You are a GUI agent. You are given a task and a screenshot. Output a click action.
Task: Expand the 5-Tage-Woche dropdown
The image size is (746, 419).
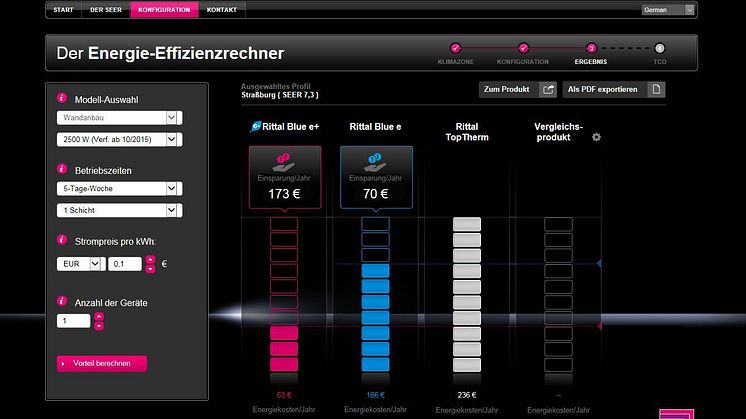click(119, 188)
